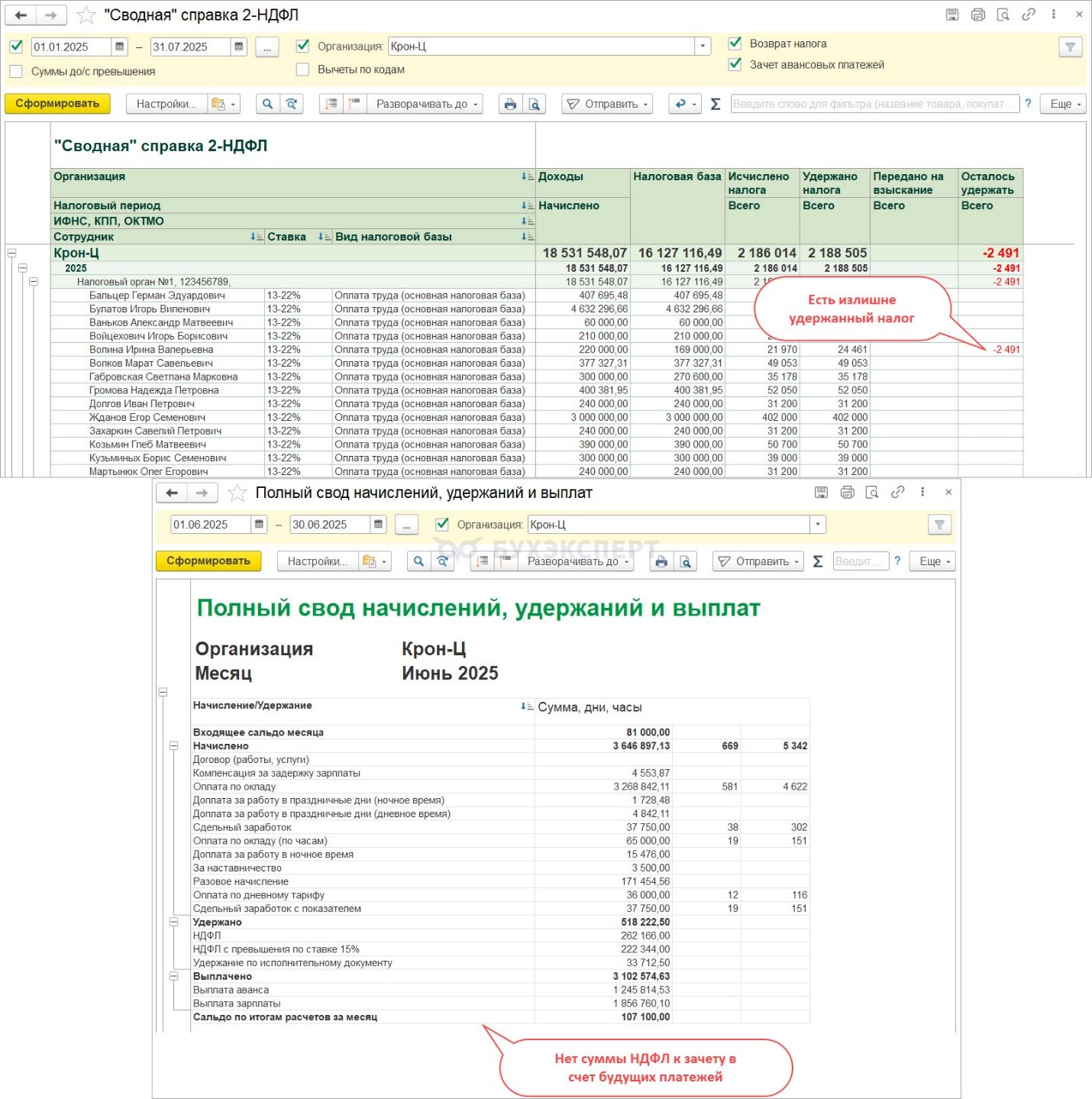Viewport: 1092px width, 1099px height.
Task: Open the filter funnel in the Полный свод window
Action: click(940, 525)
